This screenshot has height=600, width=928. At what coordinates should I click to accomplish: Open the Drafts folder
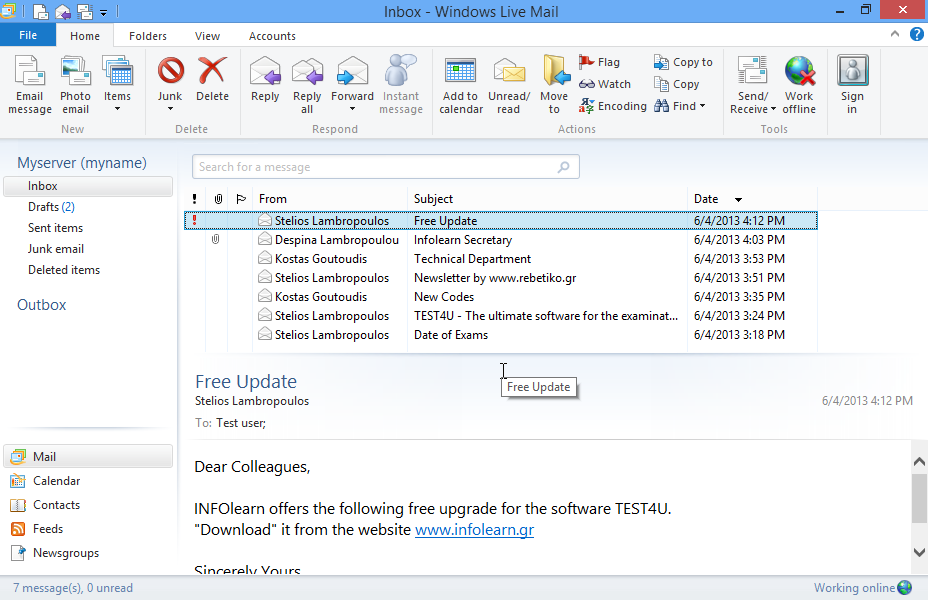(51, 207)
